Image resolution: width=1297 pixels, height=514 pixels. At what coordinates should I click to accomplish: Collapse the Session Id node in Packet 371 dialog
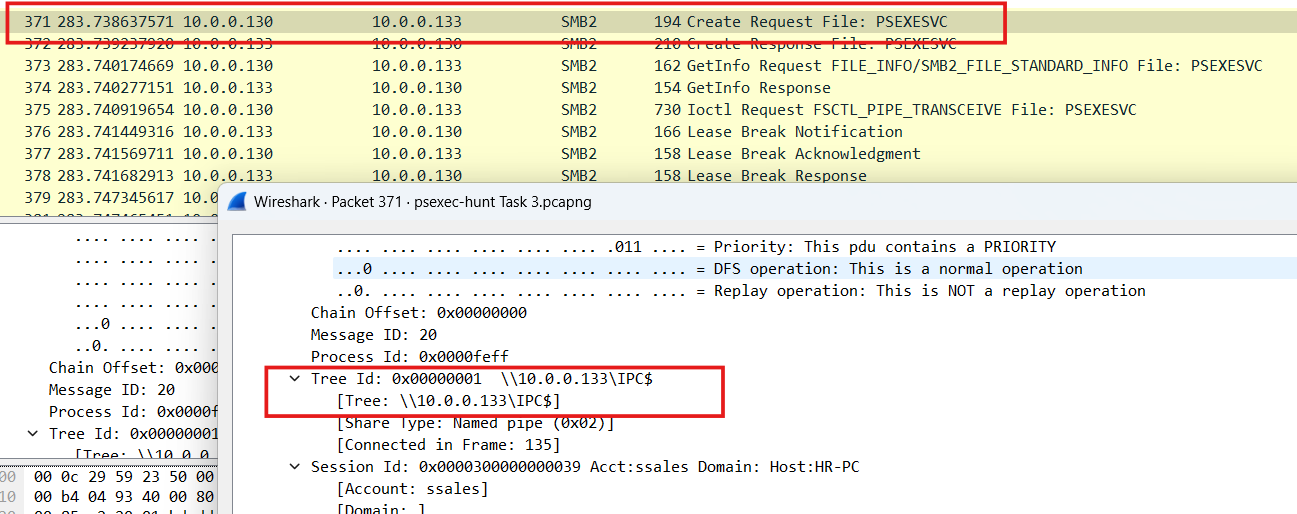[294, 467]
